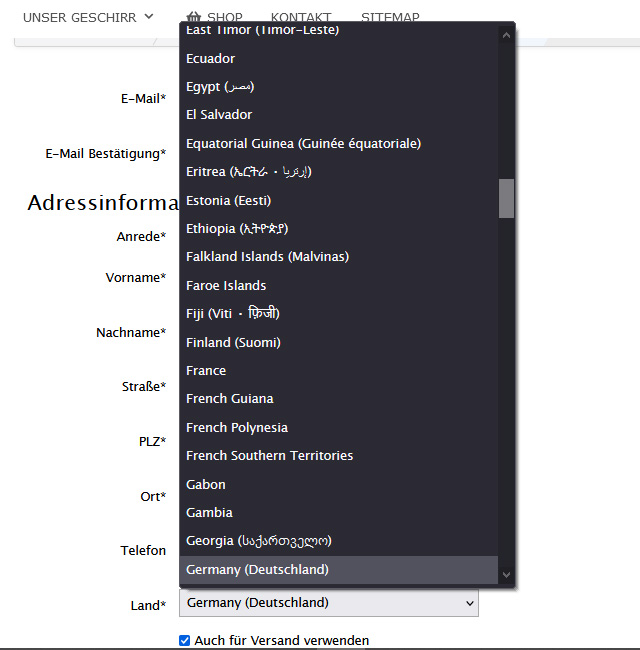Viewport: 640px width, 650px height.
Task: Expand the Unser Geschirr menu chevron
Action: [149, 16]
